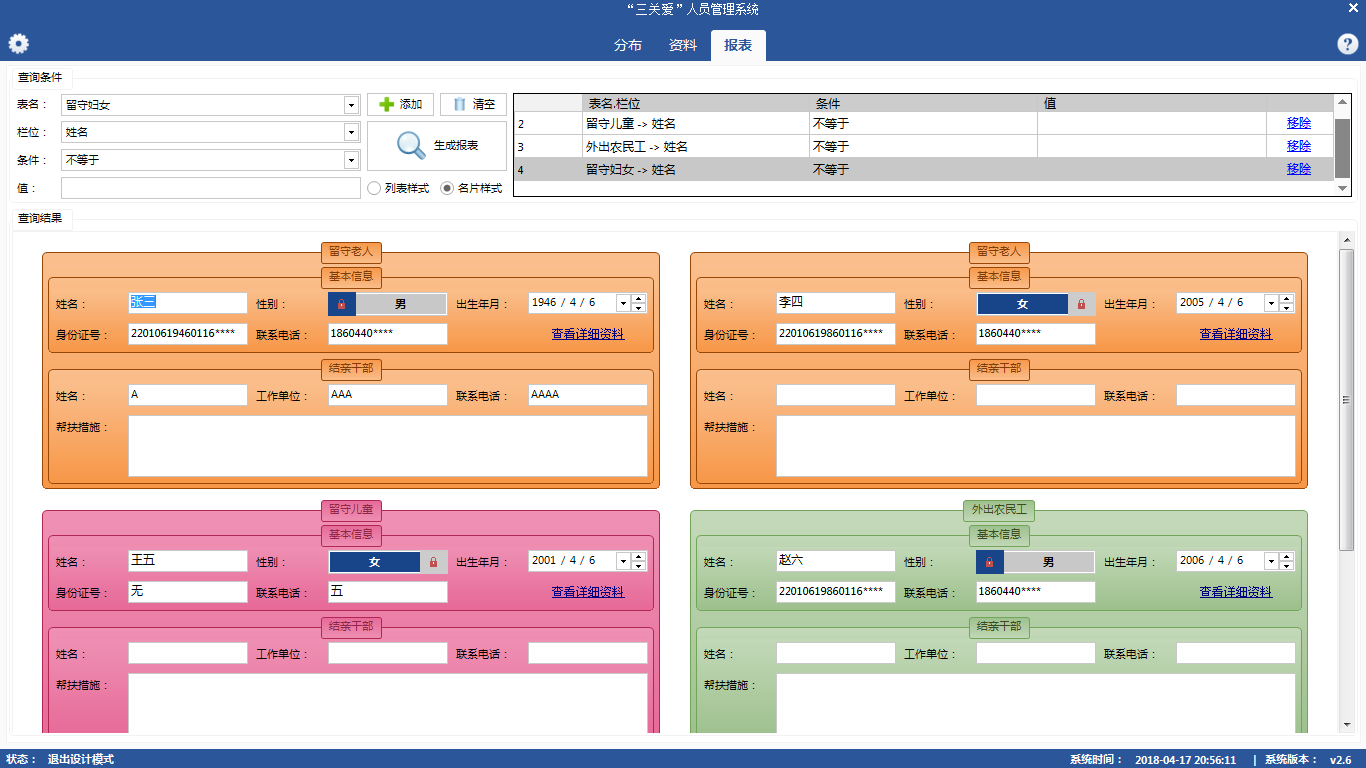
Task: Select the 报表 tab
Action: (738, 45)
